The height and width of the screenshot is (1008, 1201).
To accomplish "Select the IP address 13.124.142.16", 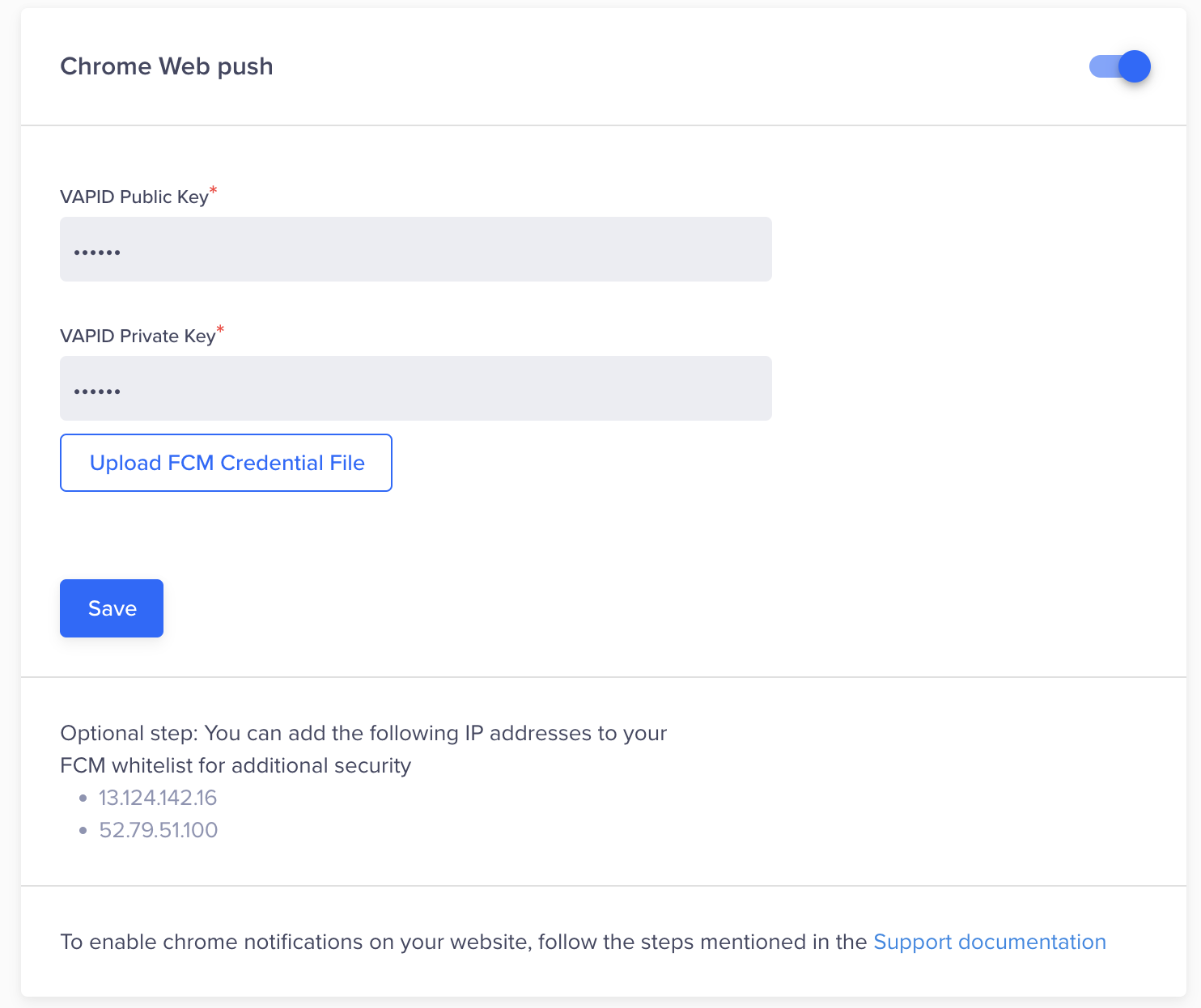I will click(158, 798).
